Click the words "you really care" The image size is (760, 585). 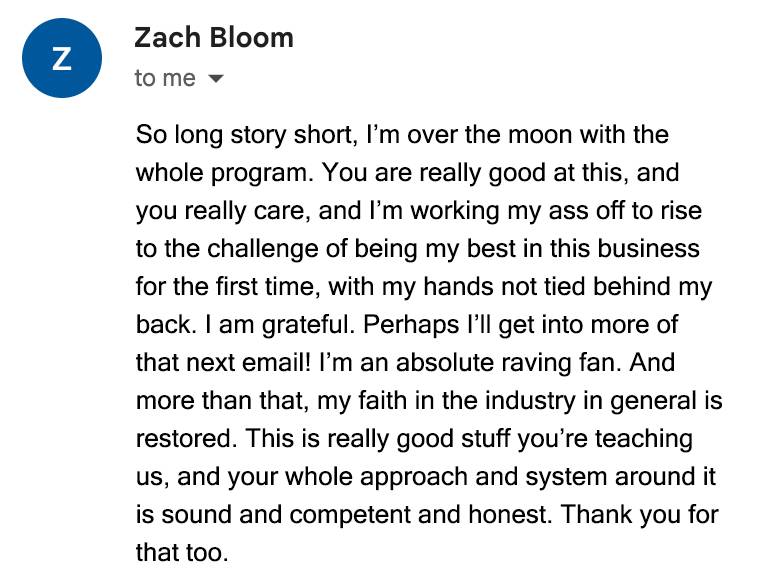(x=223, y=211)
